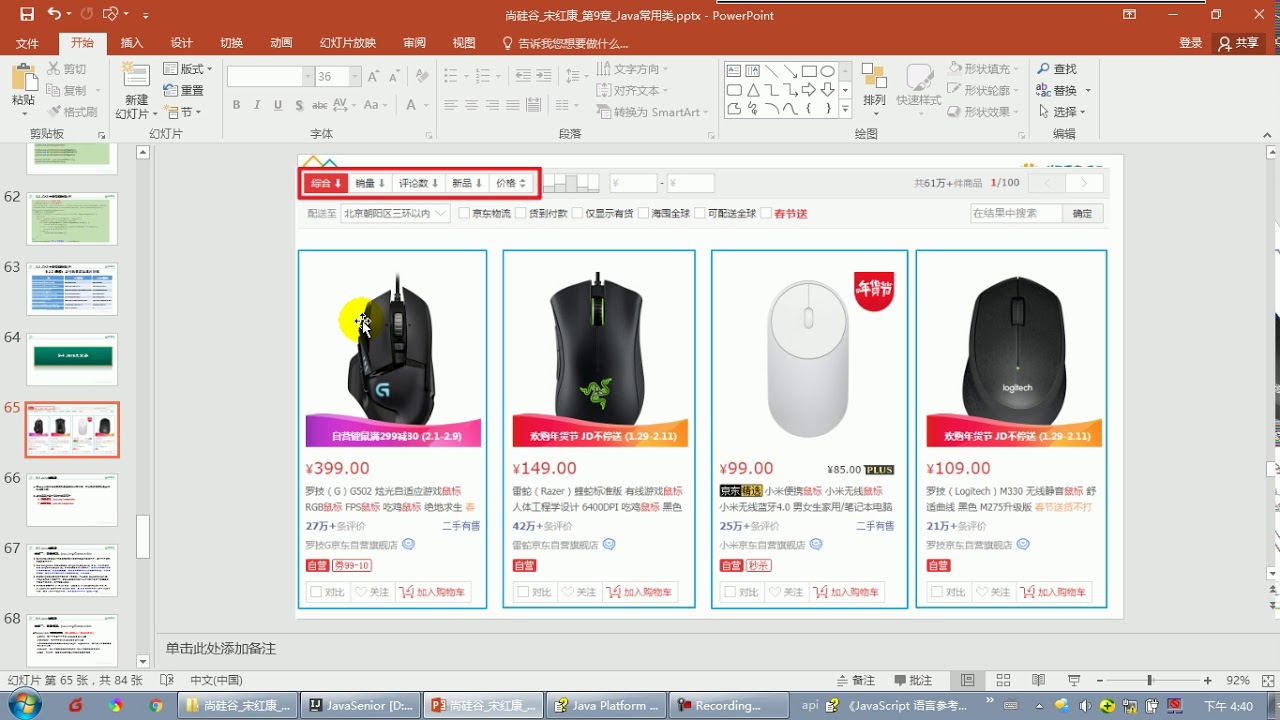The width and height of the screenshot is (1280, 720).
Task: Select the Rectangle shape in gallery
Action: 809,71
